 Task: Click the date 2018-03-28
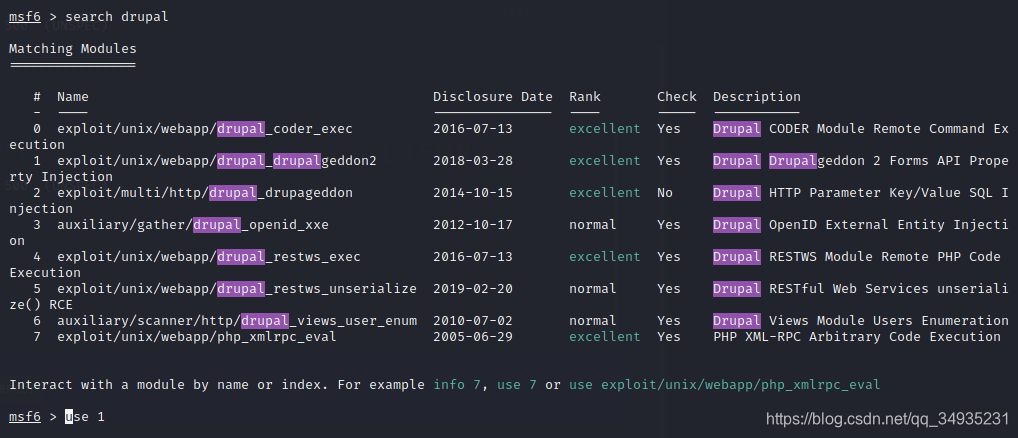pos(473,160)
